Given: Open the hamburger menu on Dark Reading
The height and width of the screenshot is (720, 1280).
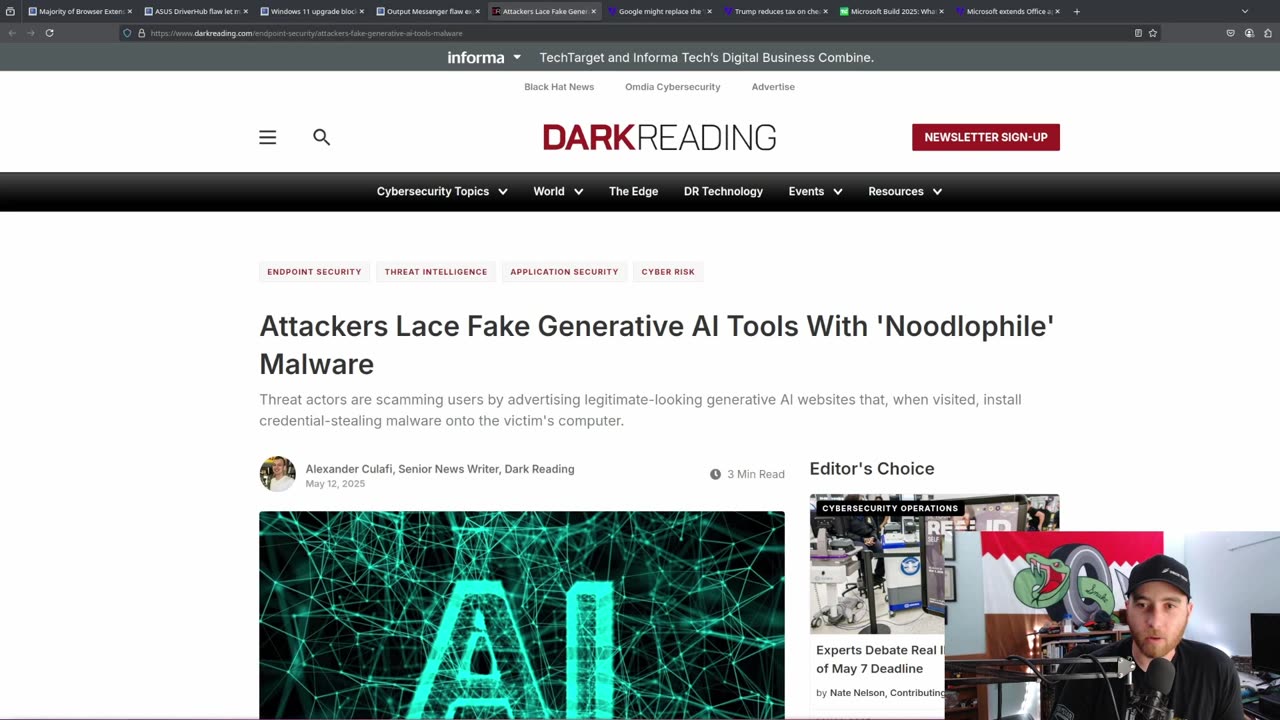Looking at the screenshot, I should pyautogui.click(x=267, y=137).
